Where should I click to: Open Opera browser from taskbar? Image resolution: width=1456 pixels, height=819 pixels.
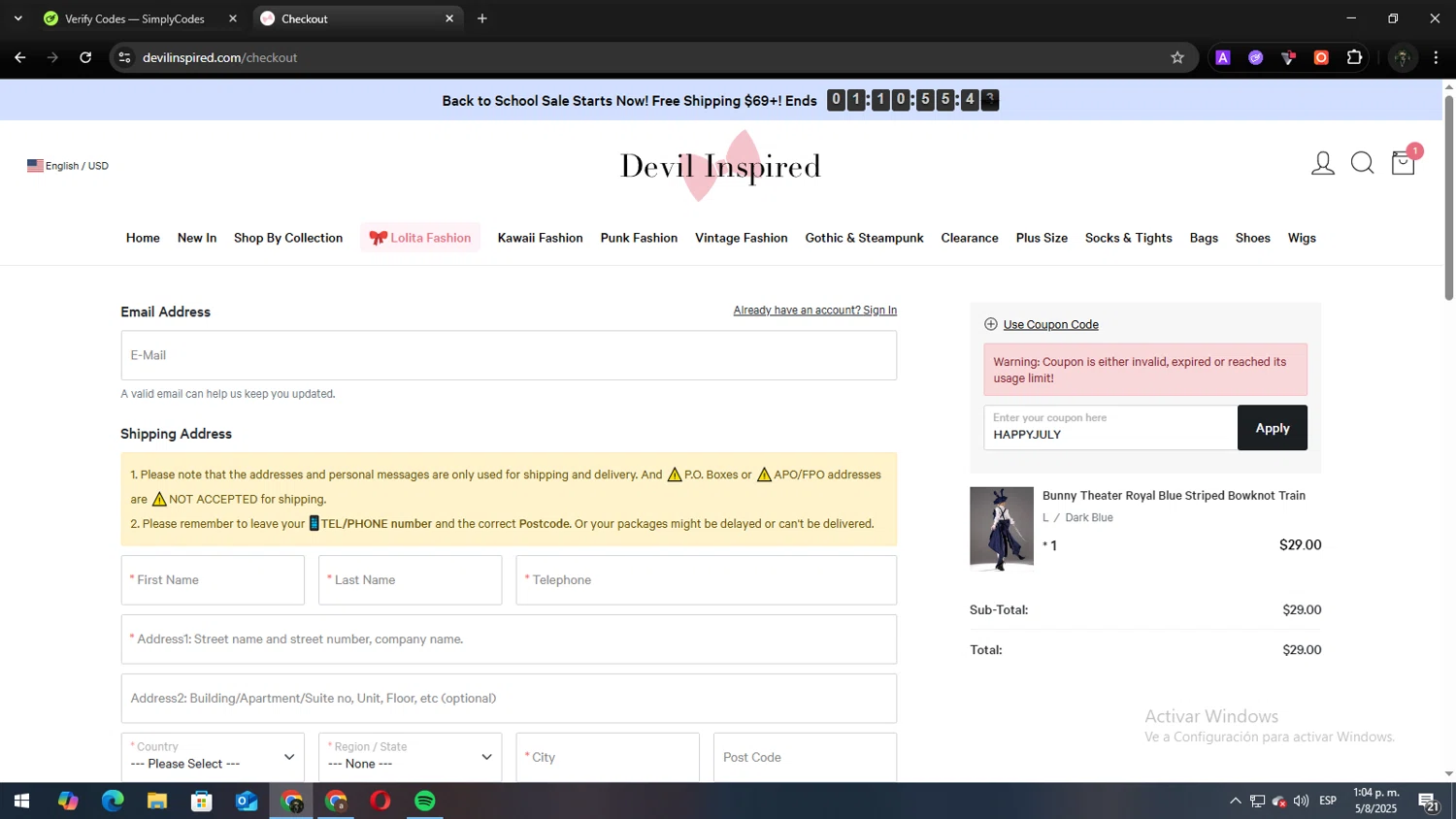(x=381, y=801)
